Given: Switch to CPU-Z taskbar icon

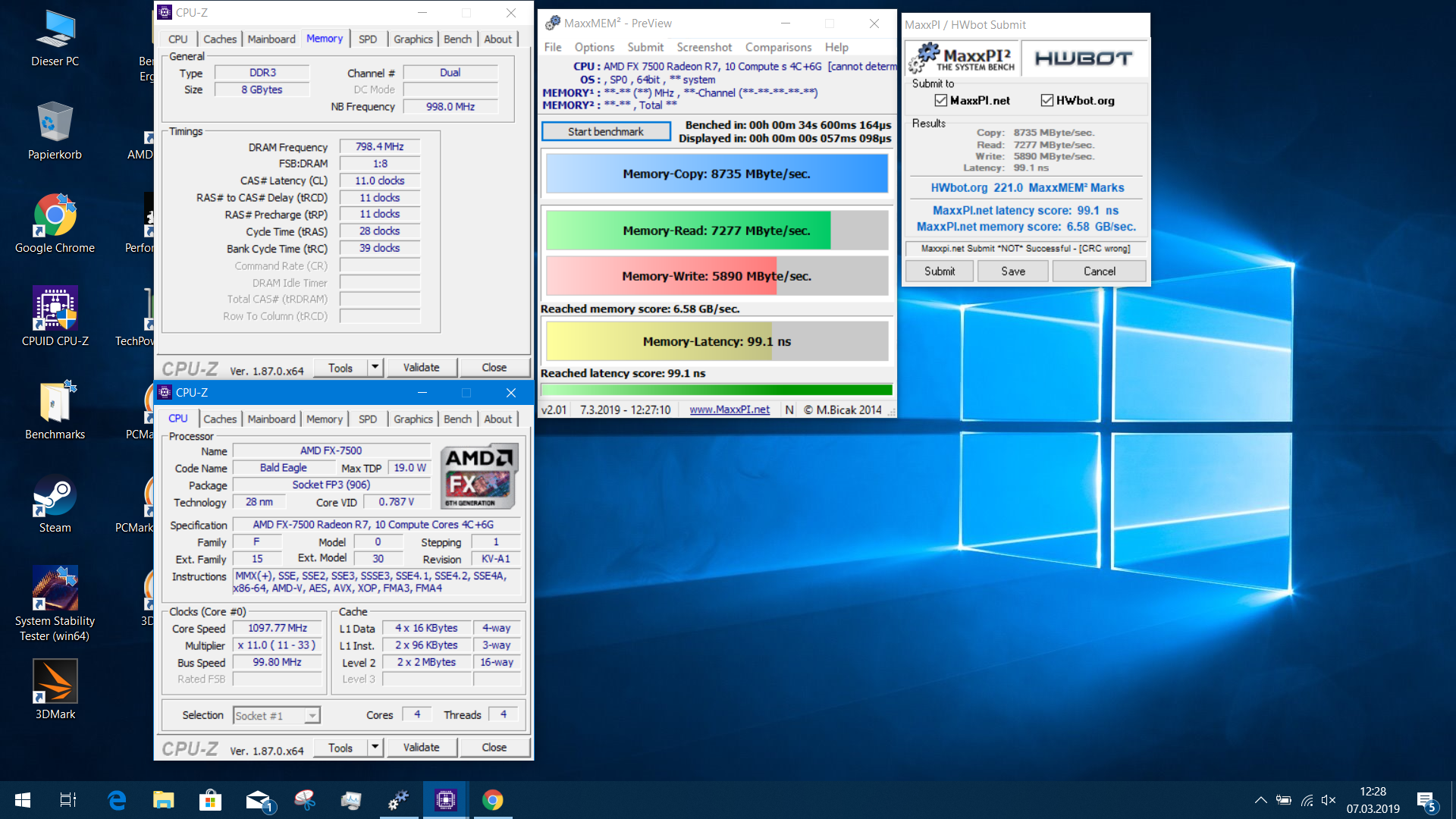Looking at the screenshot, I should click(x=445, y=800).
